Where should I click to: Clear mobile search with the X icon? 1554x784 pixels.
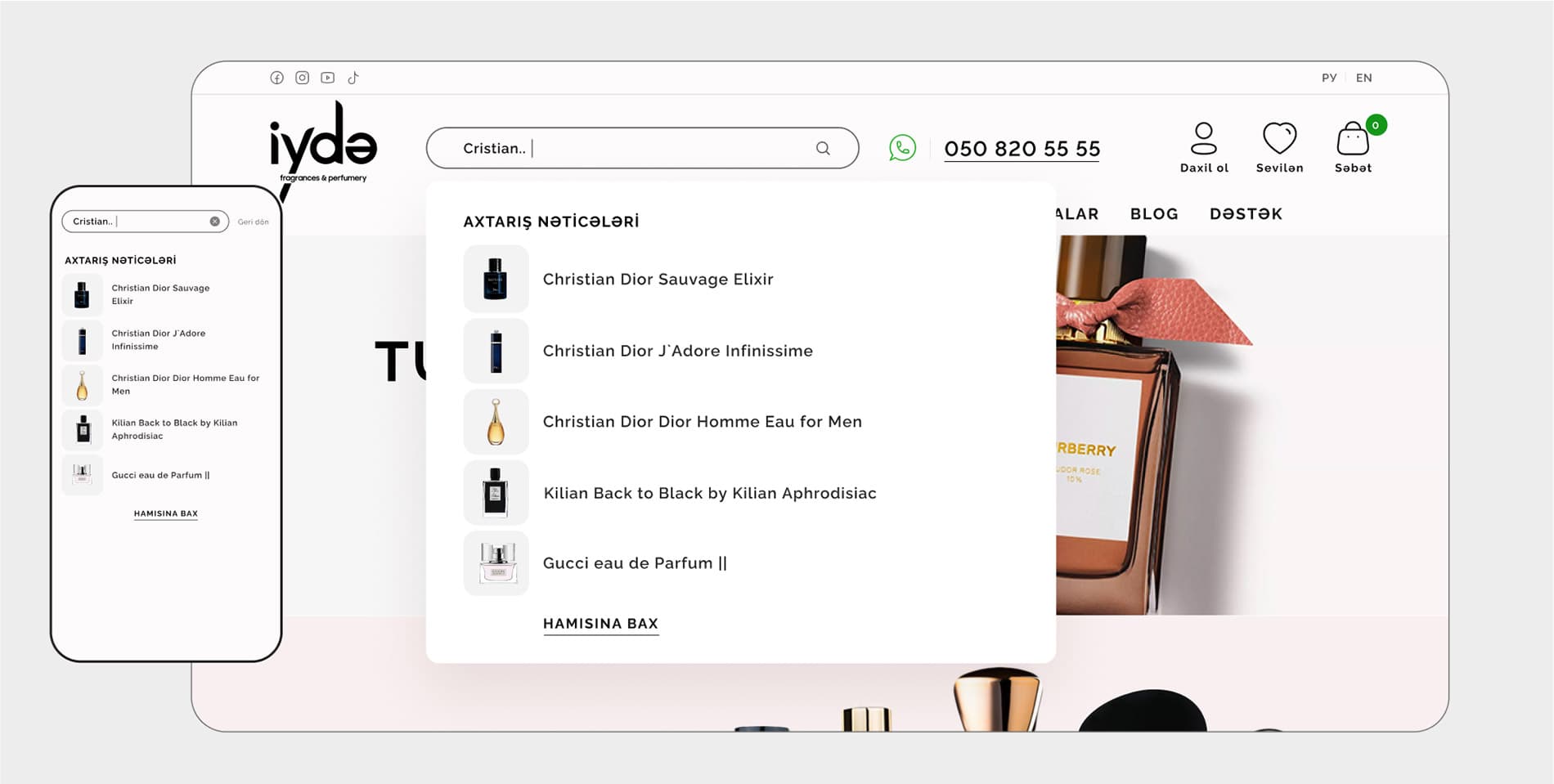(x=214, y=222)
